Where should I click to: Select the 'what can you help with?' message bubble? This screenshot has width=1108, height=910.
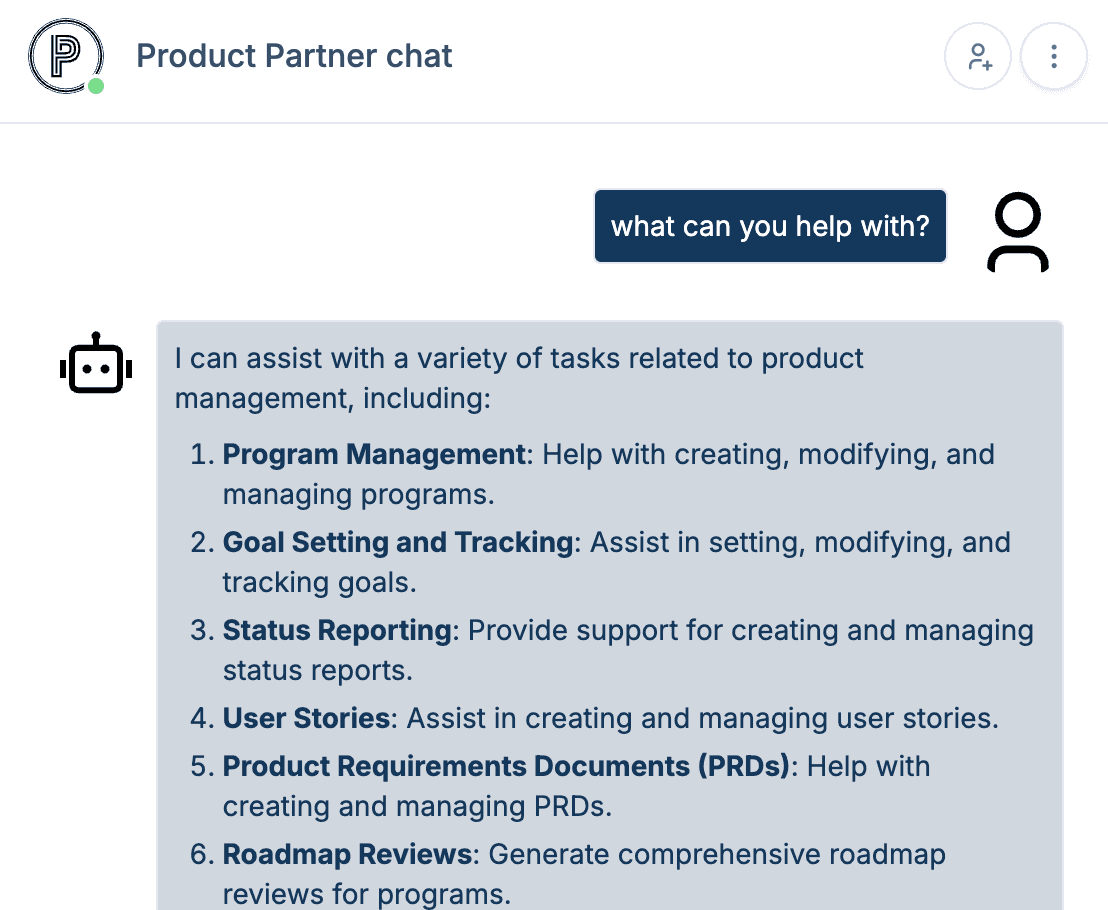point(770,226)
